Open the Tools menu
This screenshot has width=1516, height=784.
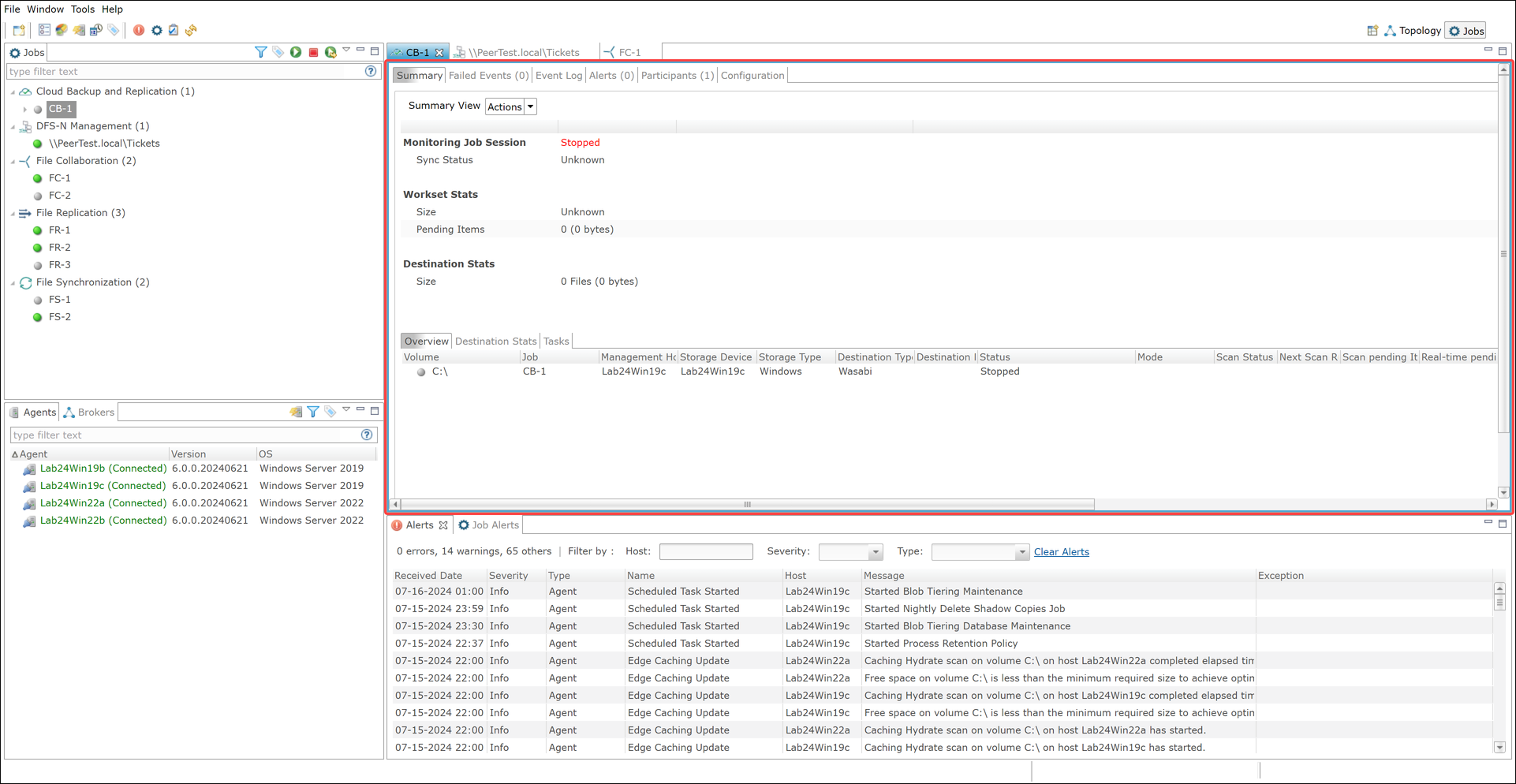pyautogui.click(x=82, y=9)
